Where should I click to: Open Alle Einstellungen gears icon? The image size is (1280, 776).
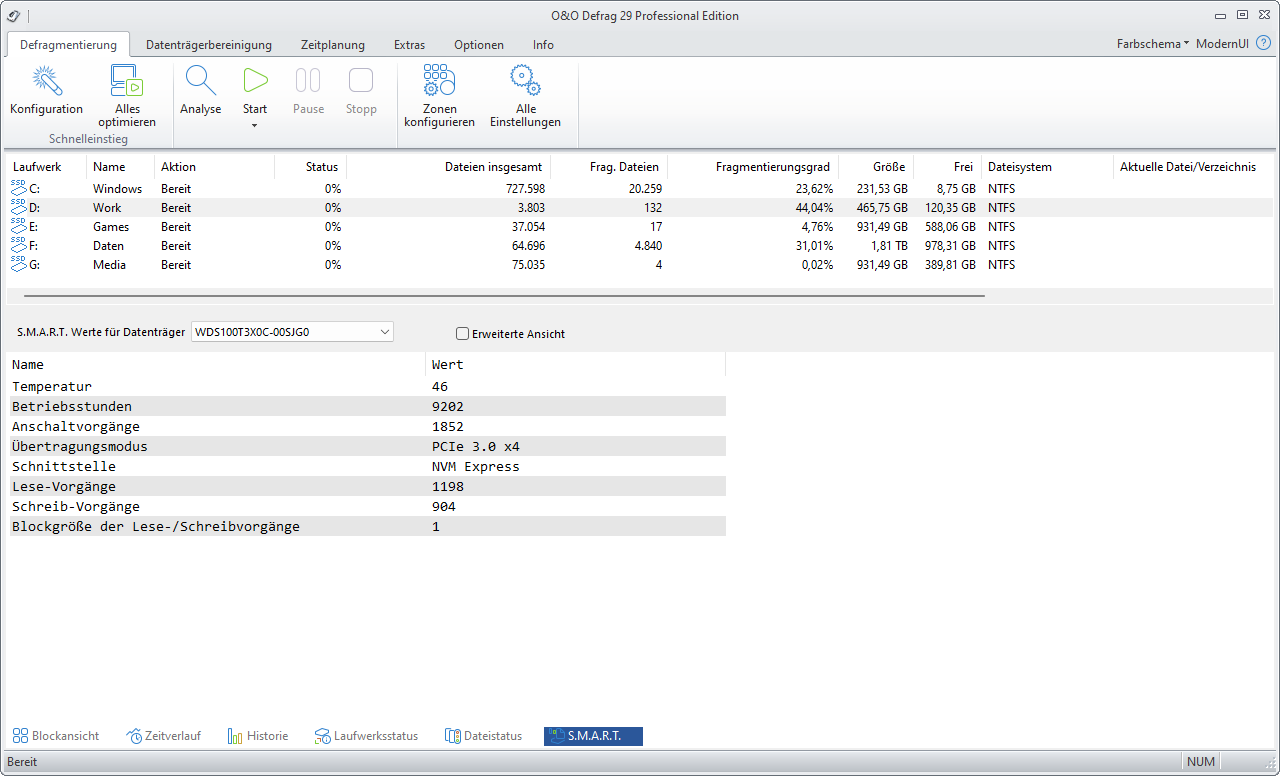click(x=525, y=81)
